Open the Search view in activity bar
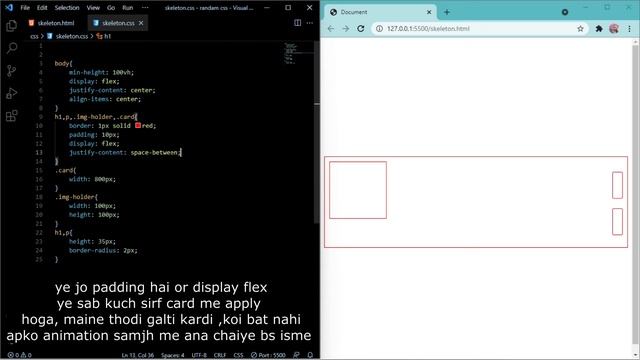 coord(11,48)
